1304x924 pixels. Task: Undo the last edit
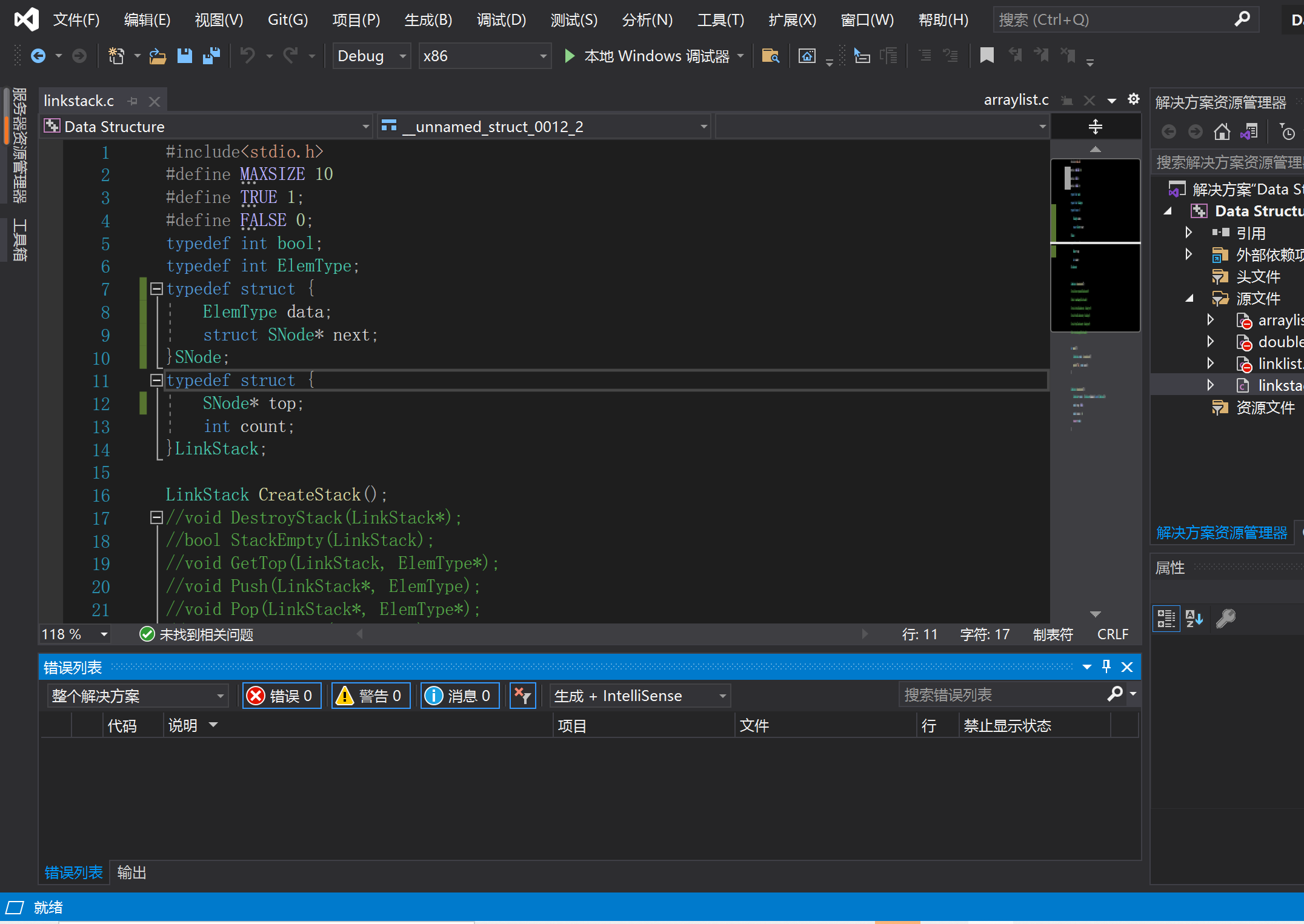tap(248, 55)
